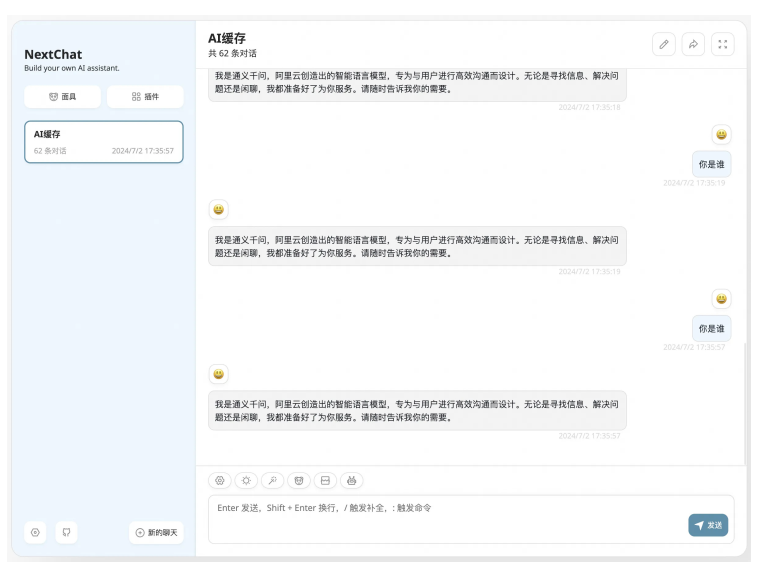Click user avatar of 你是谁 sent 17:35:19

721,134
